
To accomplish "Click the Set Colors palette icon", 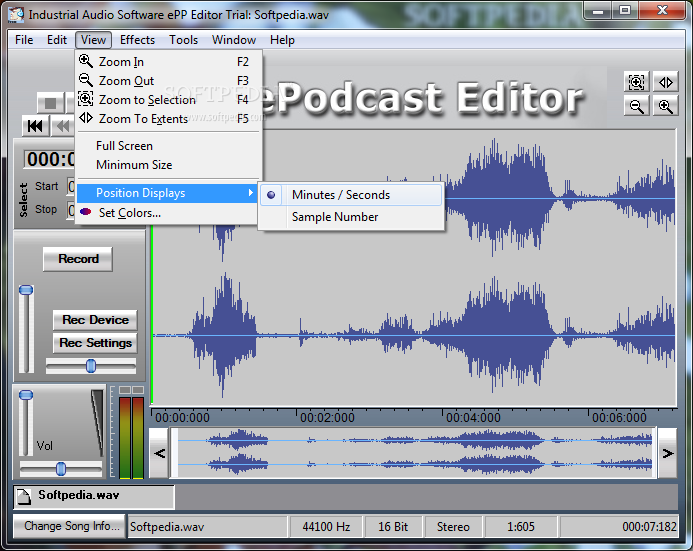I will tap(86, 212).
